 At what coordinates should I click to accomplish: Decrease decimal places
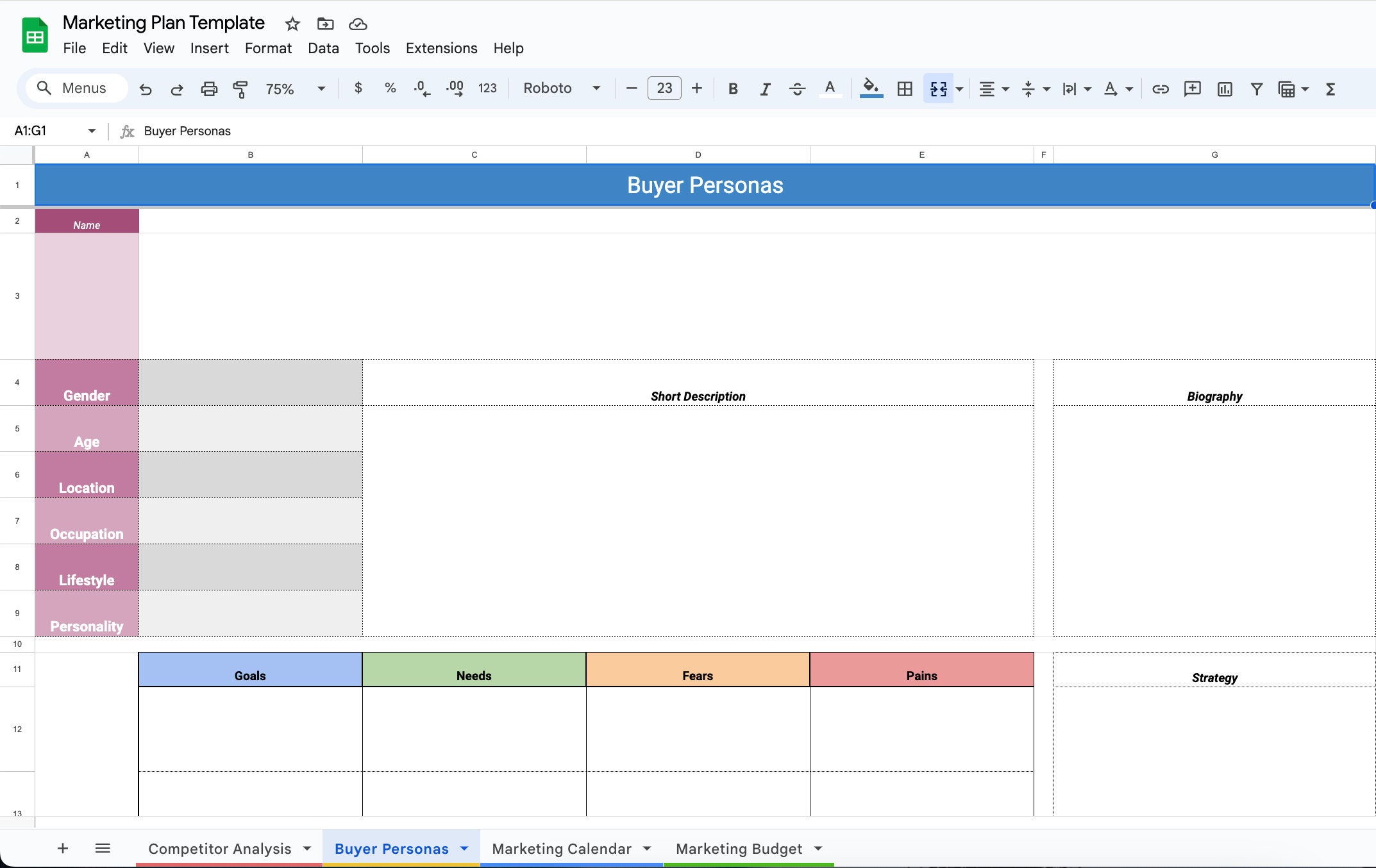421,88
